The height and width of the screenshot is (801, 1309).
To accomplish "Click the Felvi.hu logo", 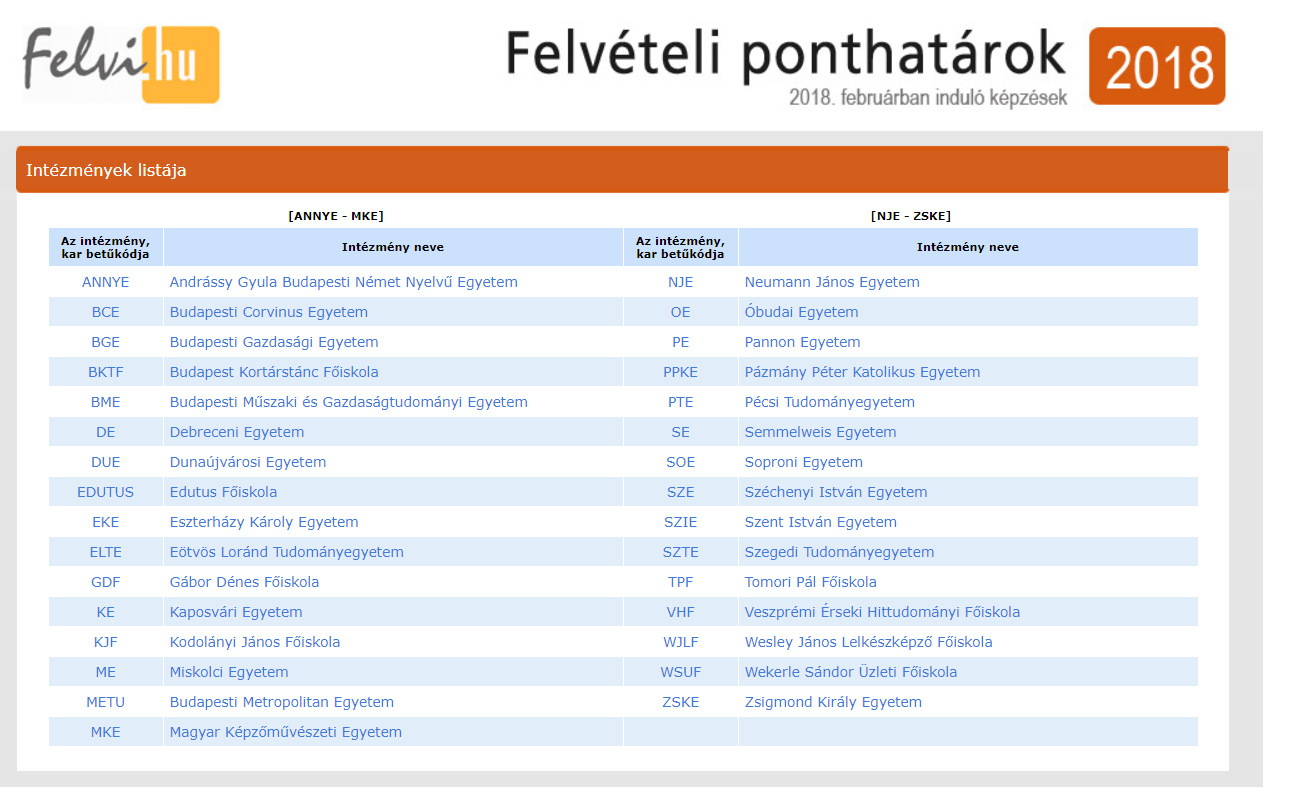I will [x=121, y=64].
